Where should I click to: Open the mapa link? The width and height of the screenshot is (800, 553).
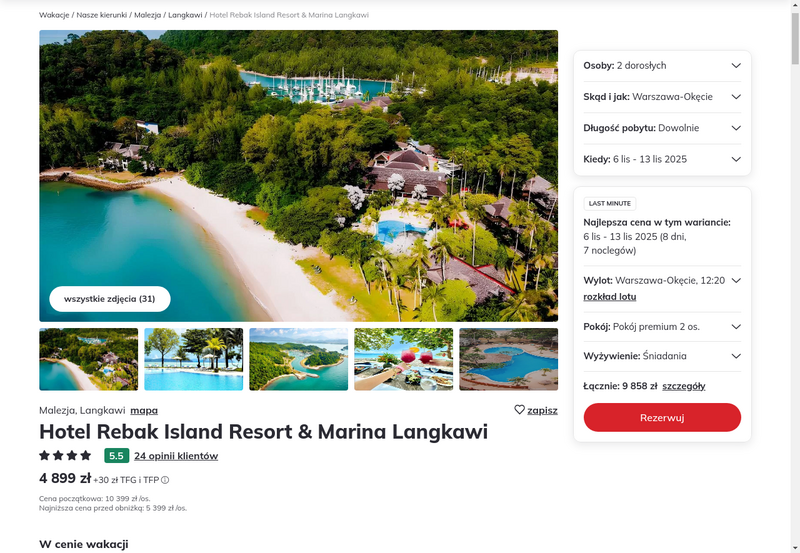144,410
